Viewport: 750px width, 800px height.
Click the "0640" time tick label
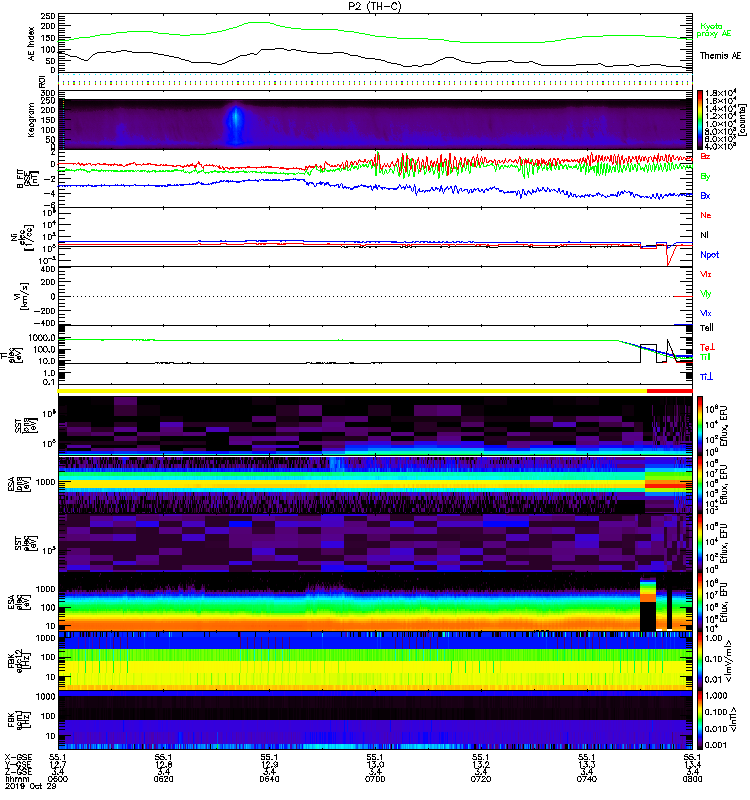pyautogui.click(x=269, y=779)
